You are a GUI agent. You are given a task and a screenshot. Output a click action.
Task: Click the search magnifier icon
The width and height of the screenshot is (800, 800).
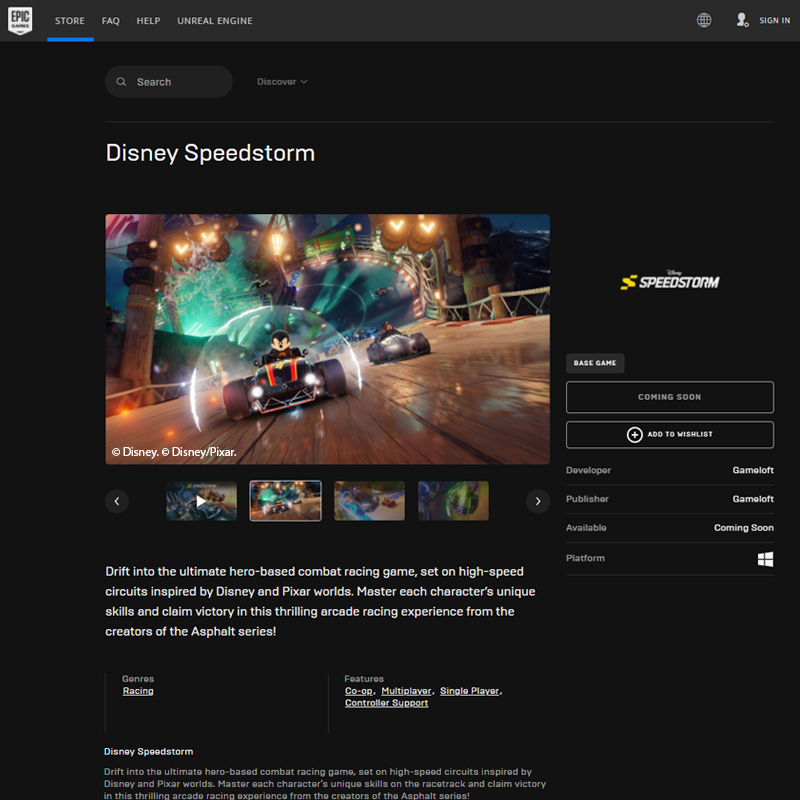coord(121,82)
